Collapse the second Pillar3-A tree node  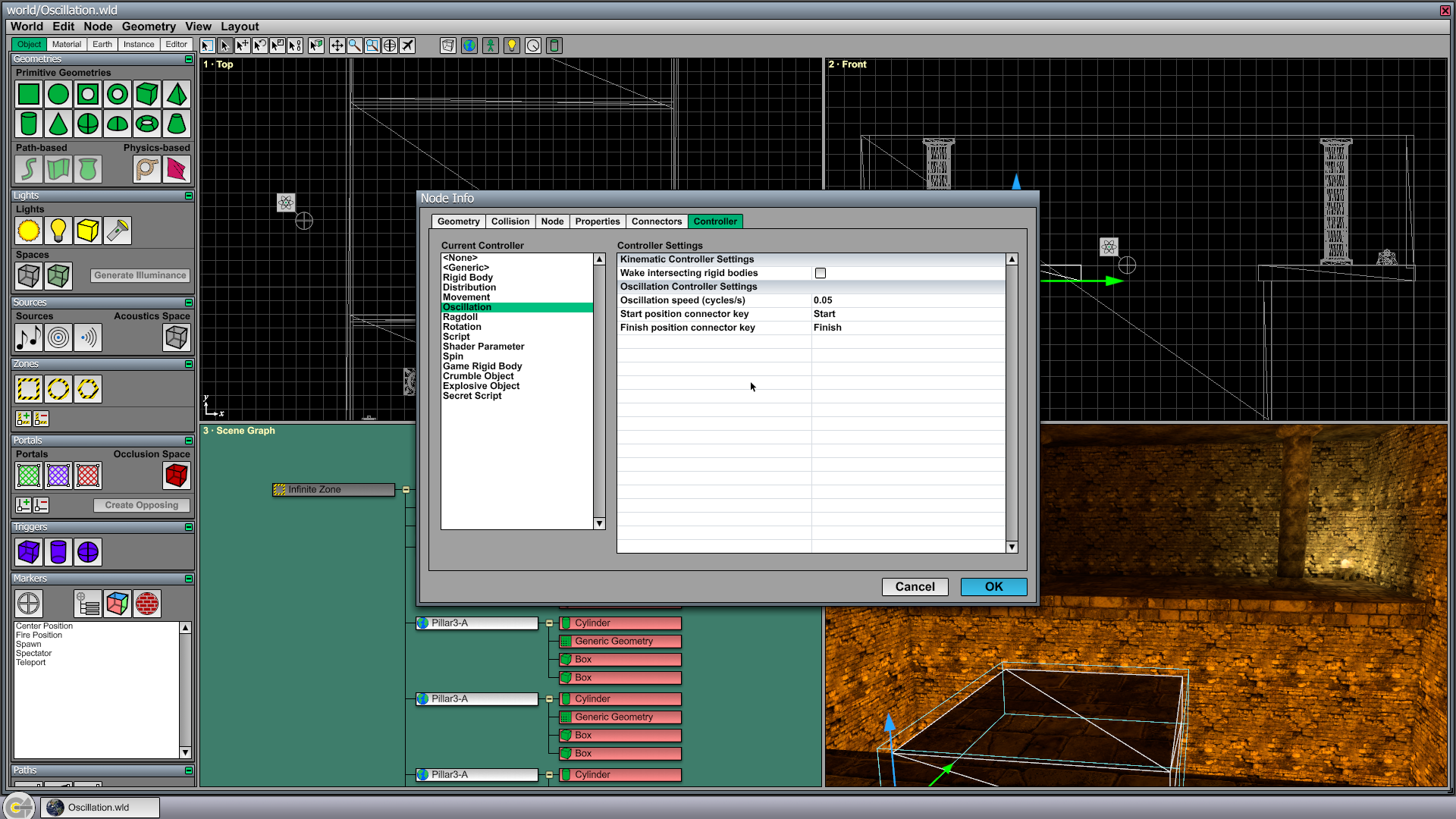pos(549,699)
